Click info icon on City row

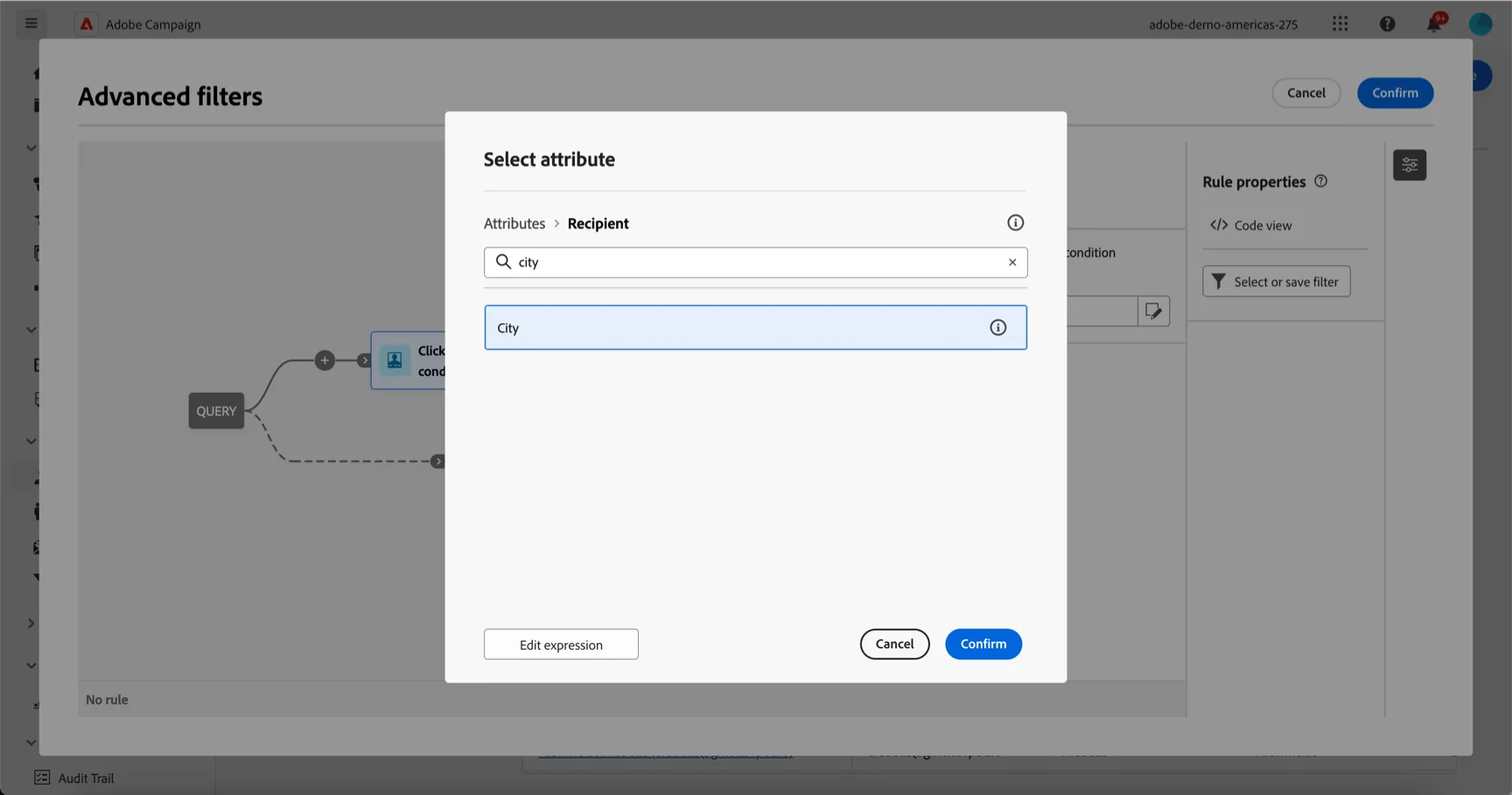click(x=997, y=327)
